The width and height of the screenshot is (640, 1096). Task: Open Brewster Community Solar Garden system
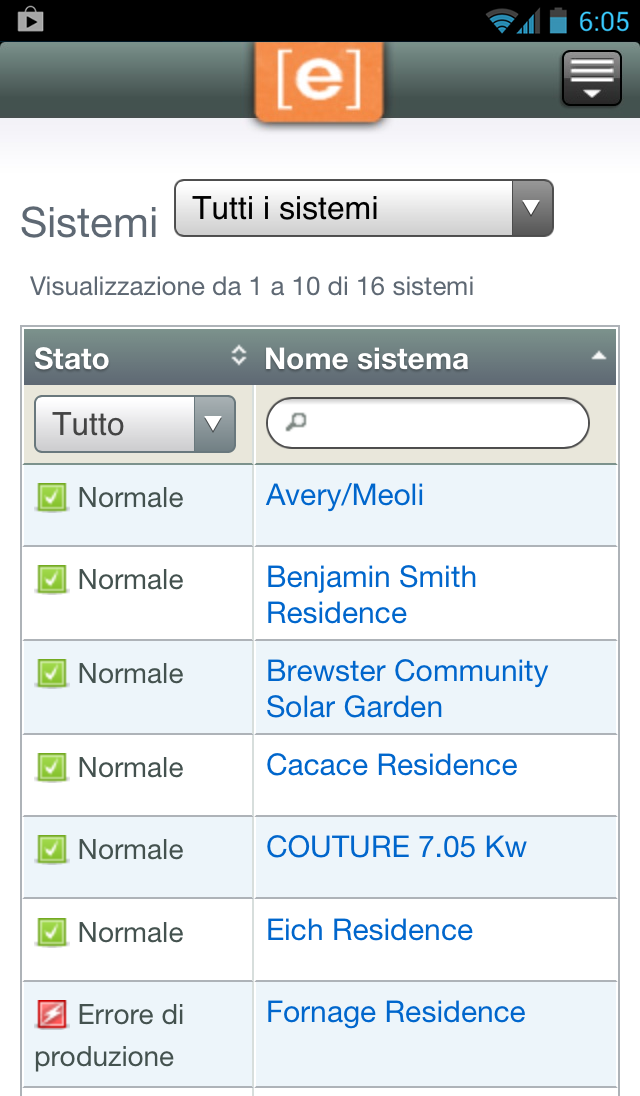click(x=407, y=688)
